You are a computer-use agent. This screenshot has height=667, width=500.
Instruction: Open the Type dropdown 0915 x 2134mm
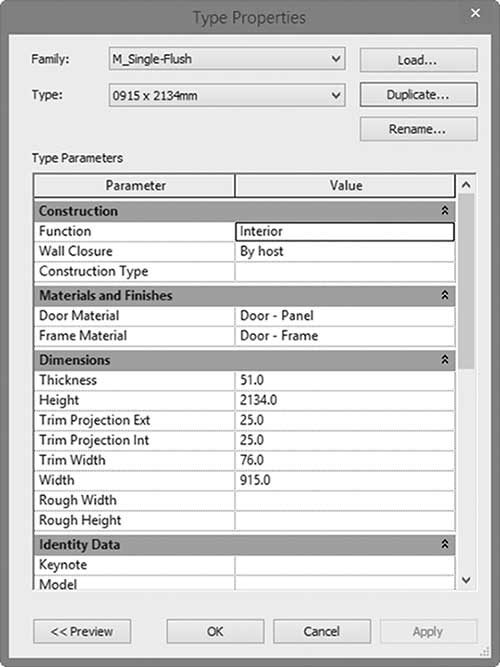pos(227,95)
